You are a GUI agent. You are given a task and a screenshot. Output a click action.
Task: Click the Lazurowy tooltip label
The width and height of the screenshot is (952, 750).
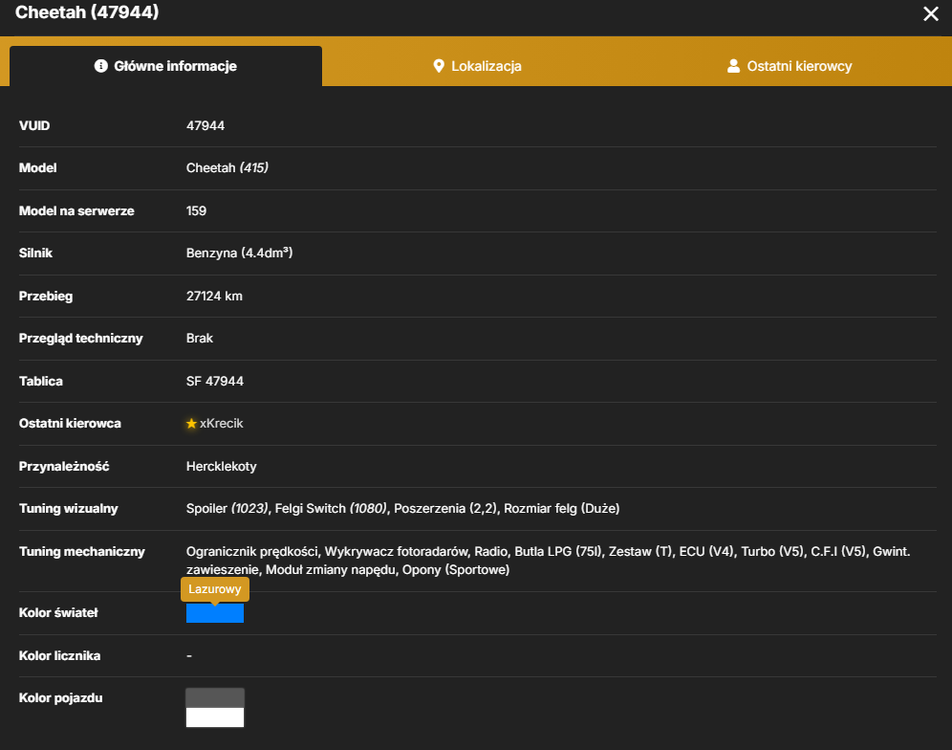coord(215,589)
